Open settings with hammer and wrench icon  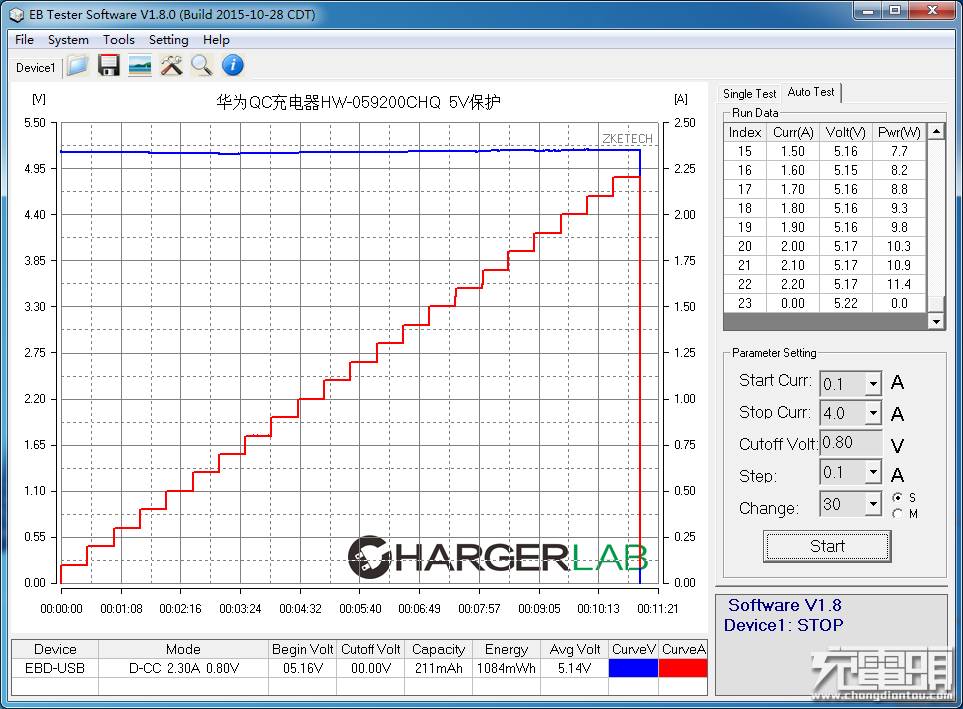[171, 65]
